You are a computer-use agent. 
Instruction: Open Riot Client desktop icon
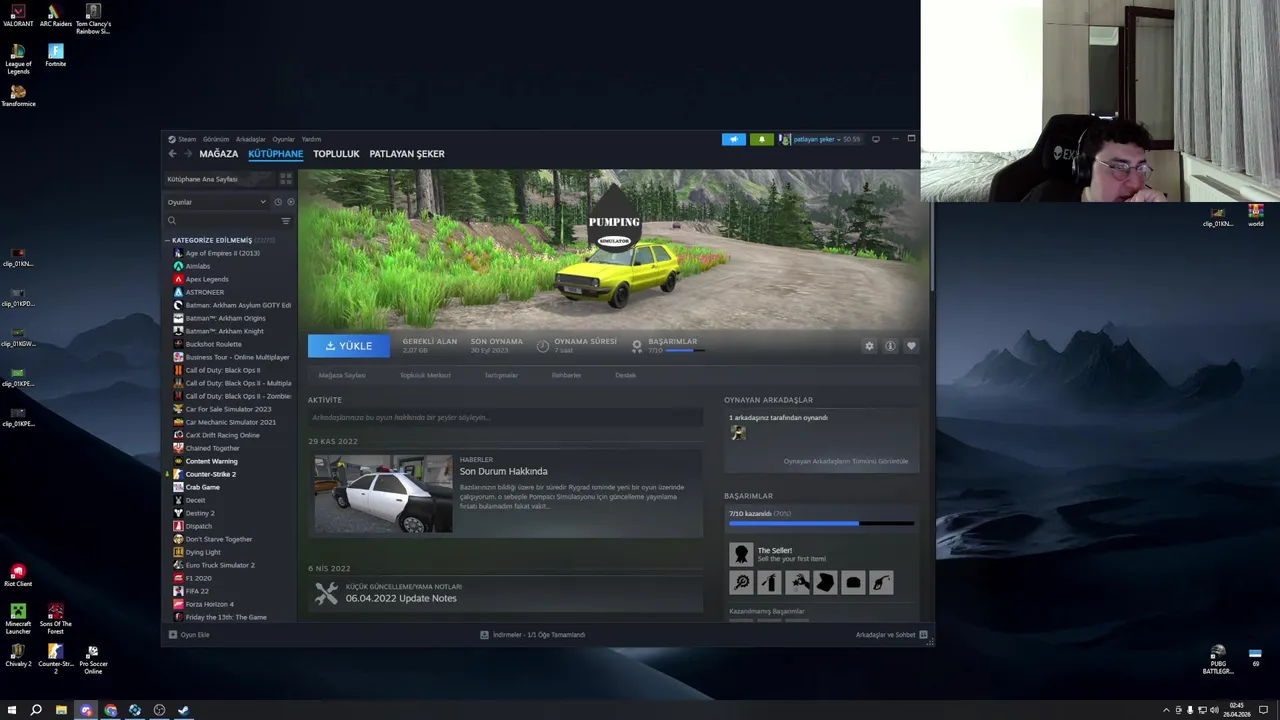(x=18, y=575)
